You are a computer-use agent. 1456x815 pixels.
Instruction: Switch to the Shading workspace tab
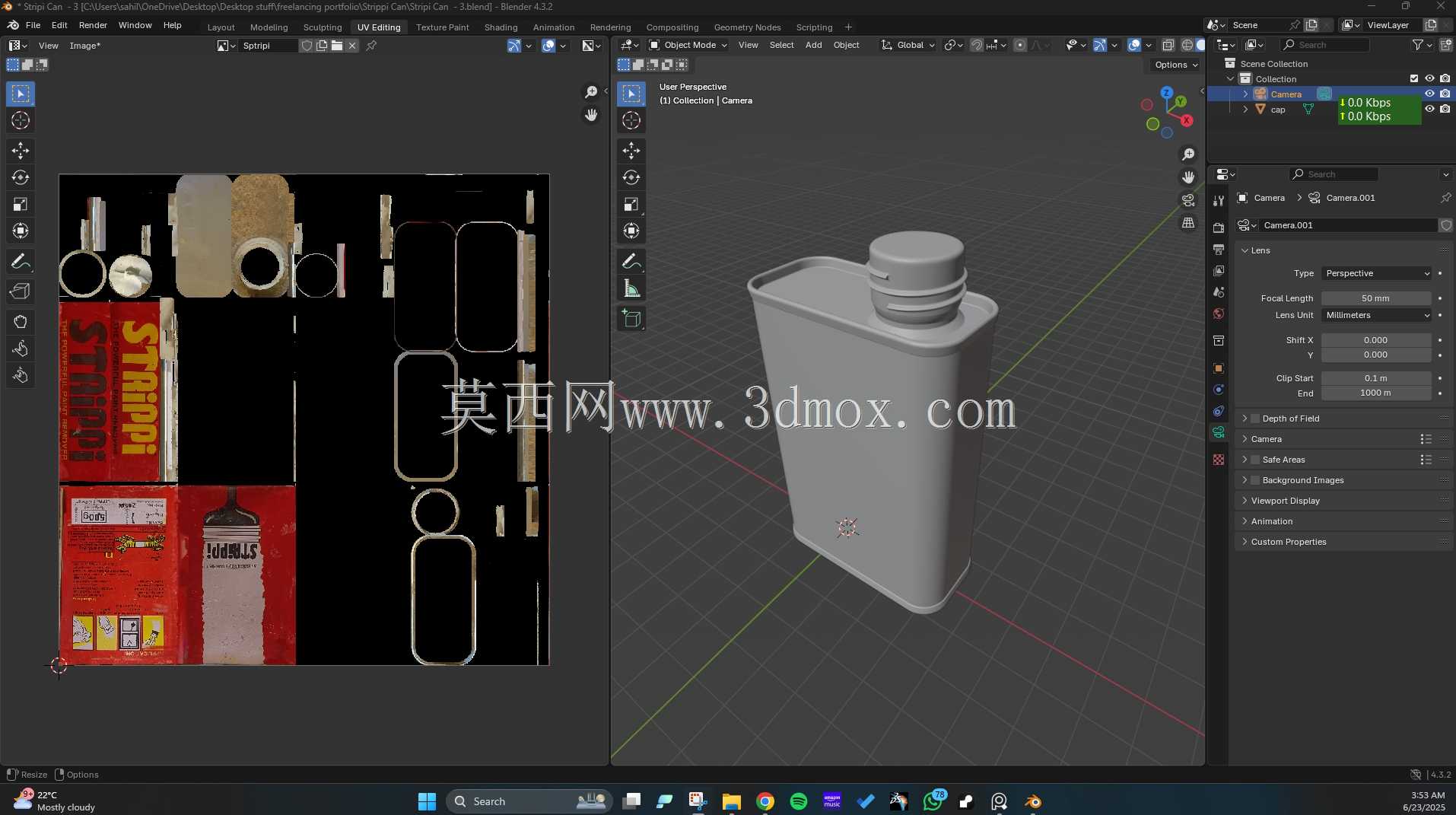coord(501,27)
